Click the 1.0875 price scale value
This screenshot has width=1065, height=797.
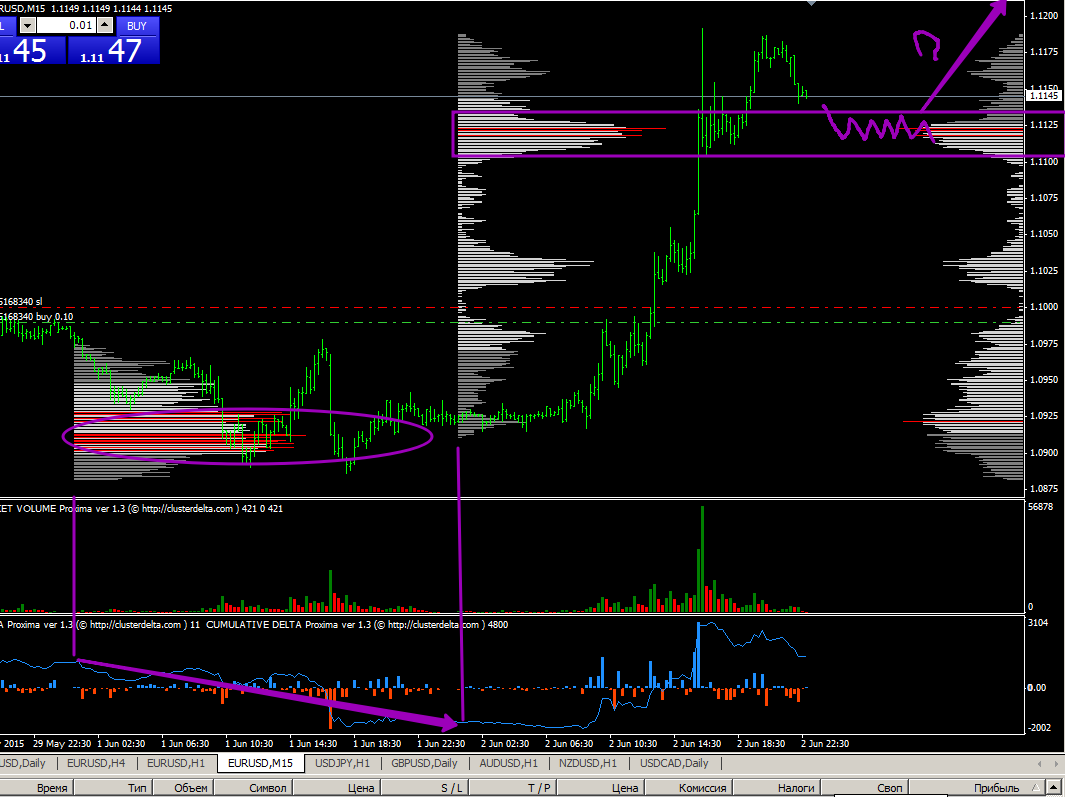pos(1043,489)
